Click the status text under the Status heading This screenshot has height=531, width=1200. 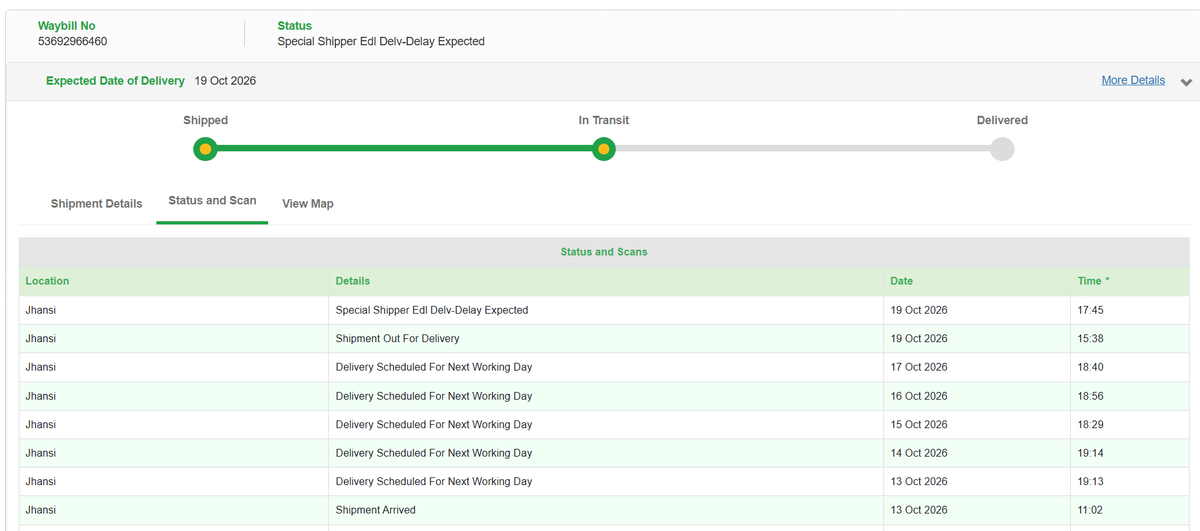pos(381,42)
